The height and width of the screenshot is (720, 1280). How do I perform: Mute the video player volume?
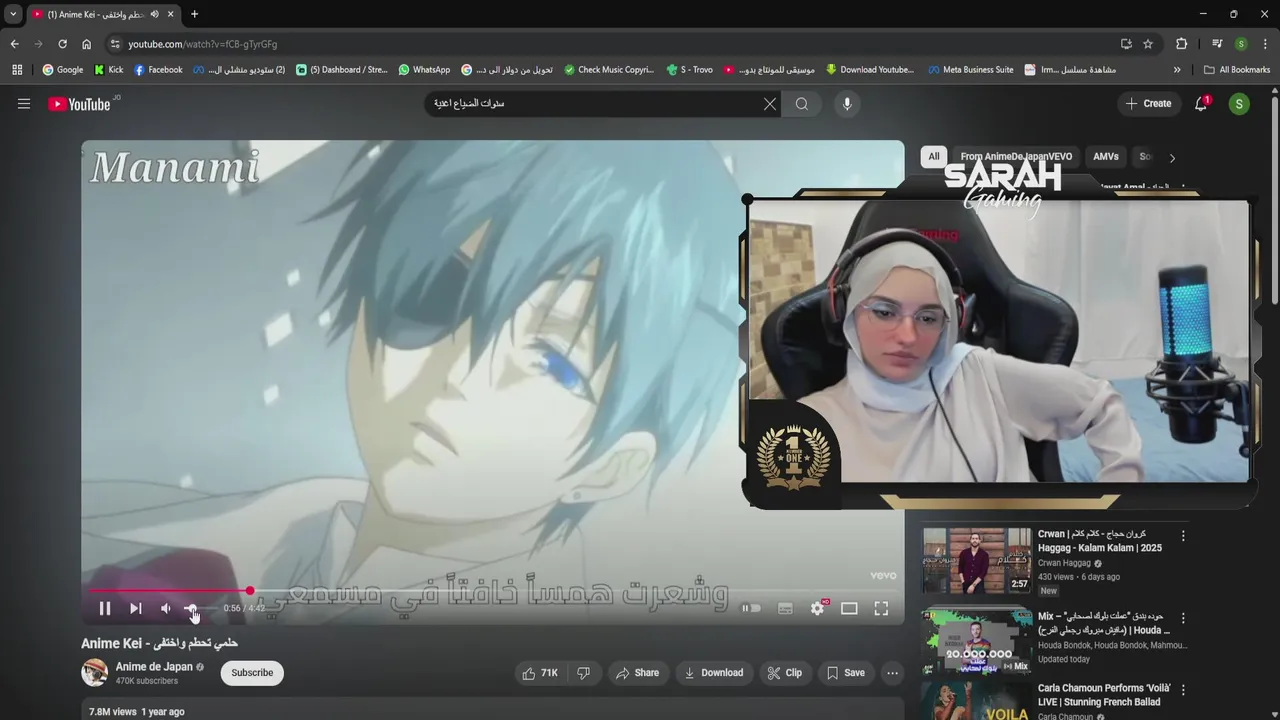[166, 608]
